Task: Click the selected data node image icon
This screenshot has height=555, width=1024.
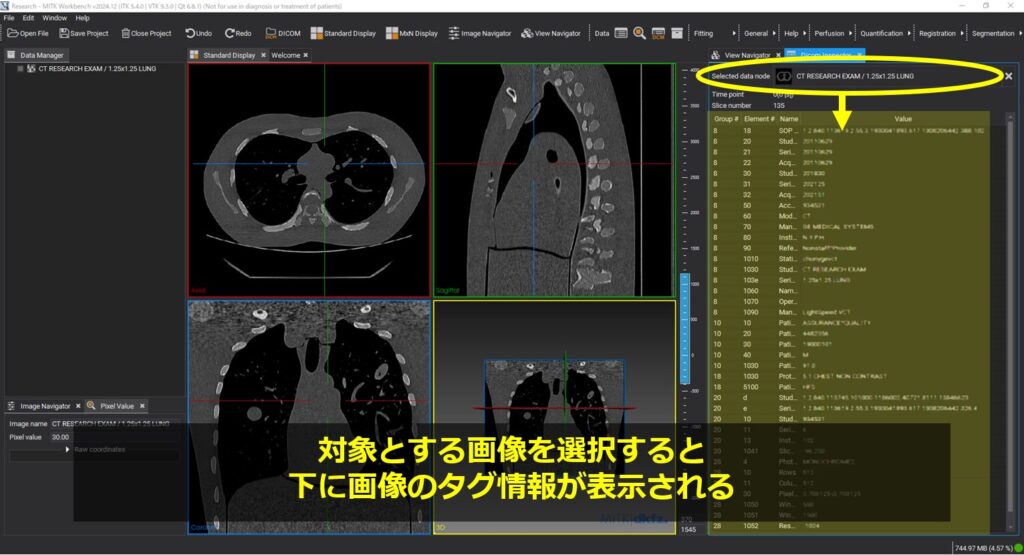Action: (784, 76)
